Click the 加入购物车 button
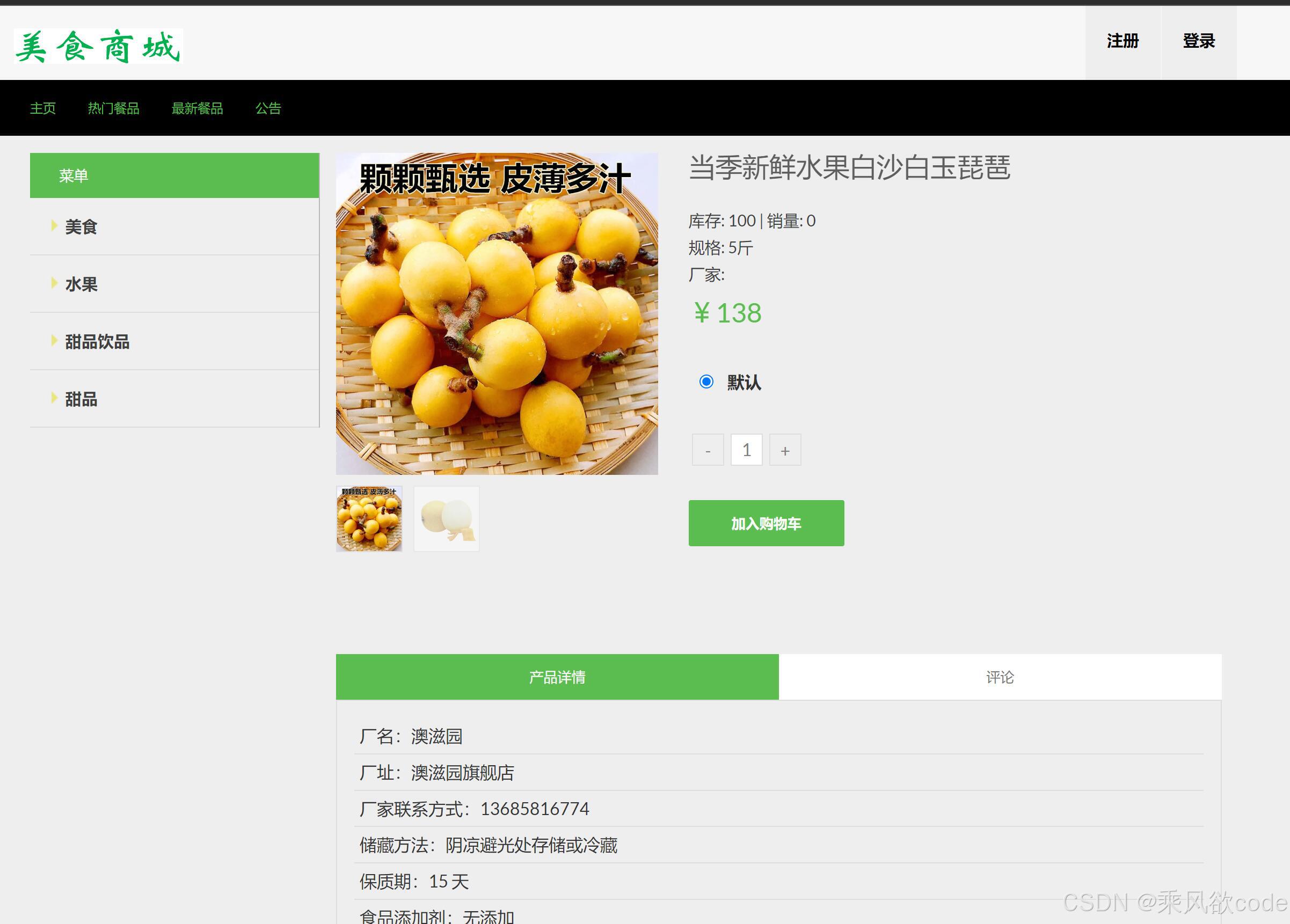1290x924 pixels. (766, 523)
